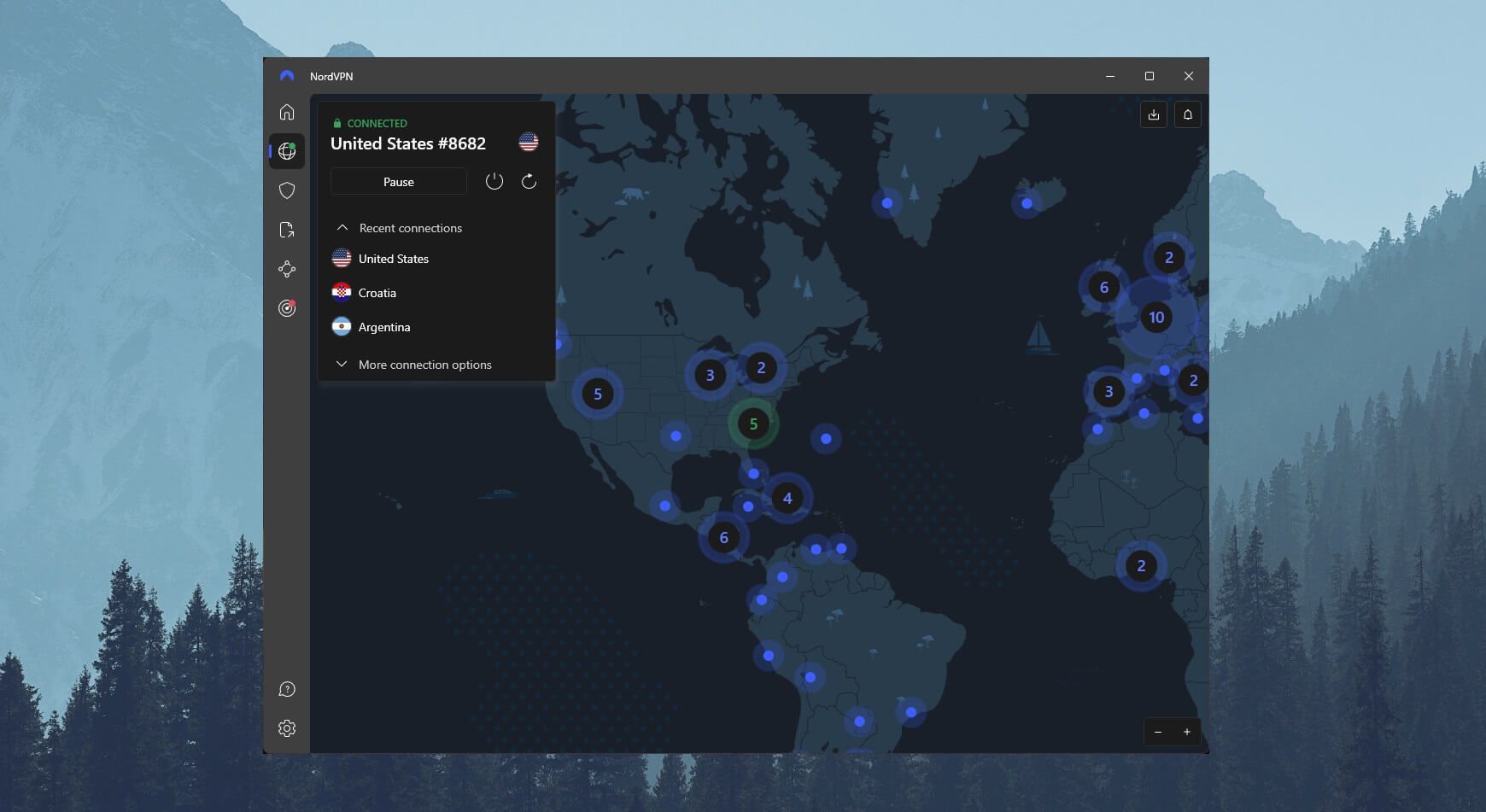Click the Greenland server dot
The image size is (1486, 812).
point(887,203)
